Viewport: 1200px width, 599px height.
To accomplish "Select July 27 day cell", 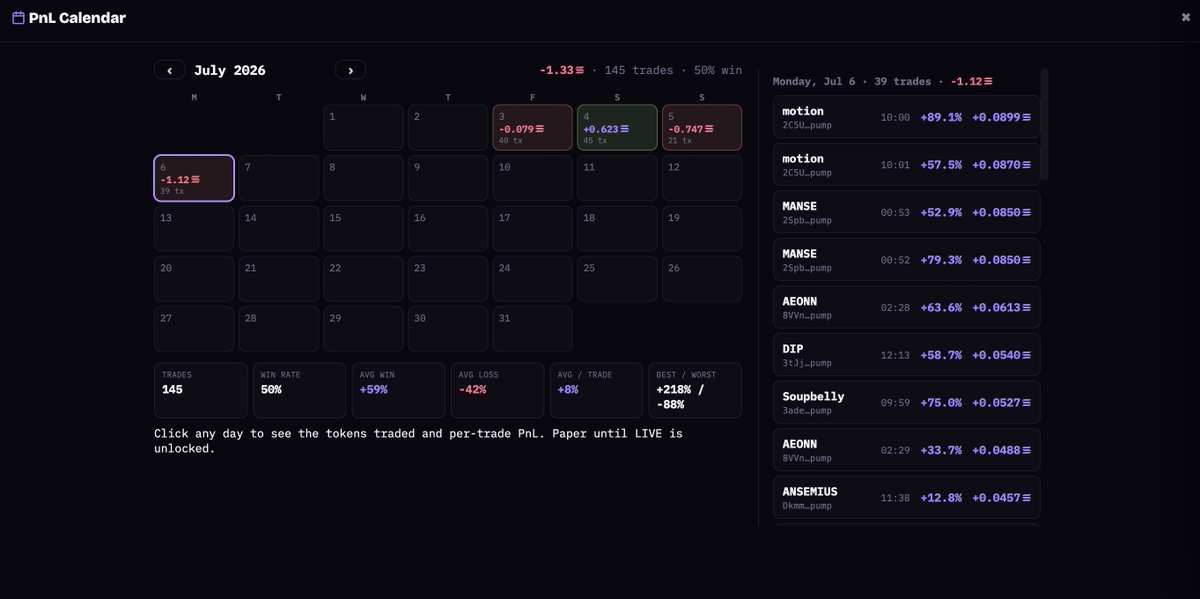I will click(194, 329).
